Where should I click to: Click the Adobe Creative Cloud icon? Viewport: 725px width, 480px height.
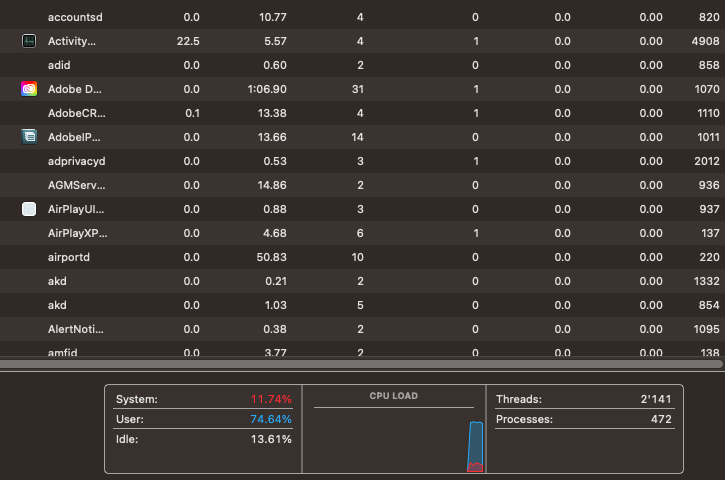coord(29,89)
